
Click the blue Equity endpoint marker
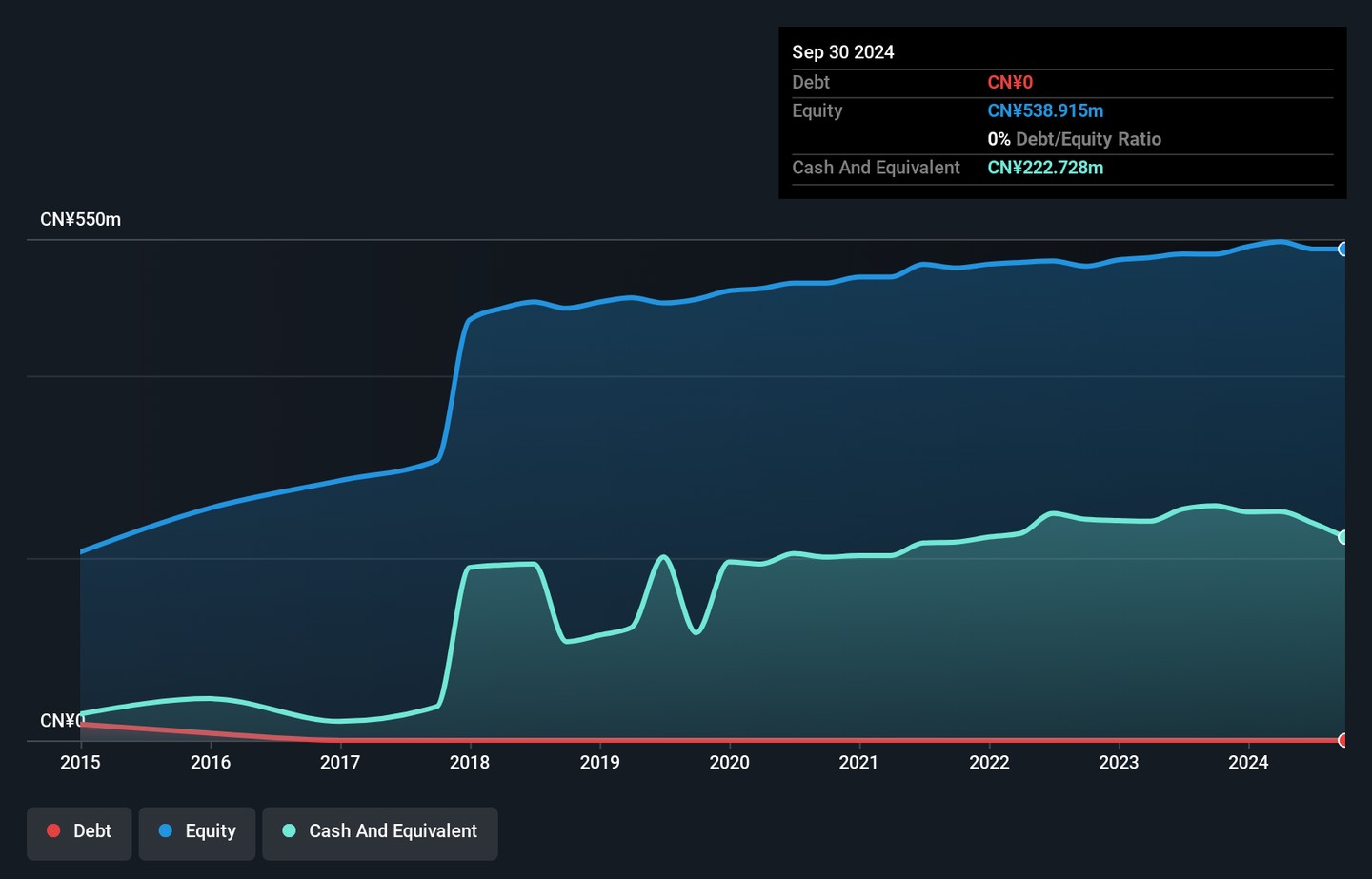coord(1342,250)
